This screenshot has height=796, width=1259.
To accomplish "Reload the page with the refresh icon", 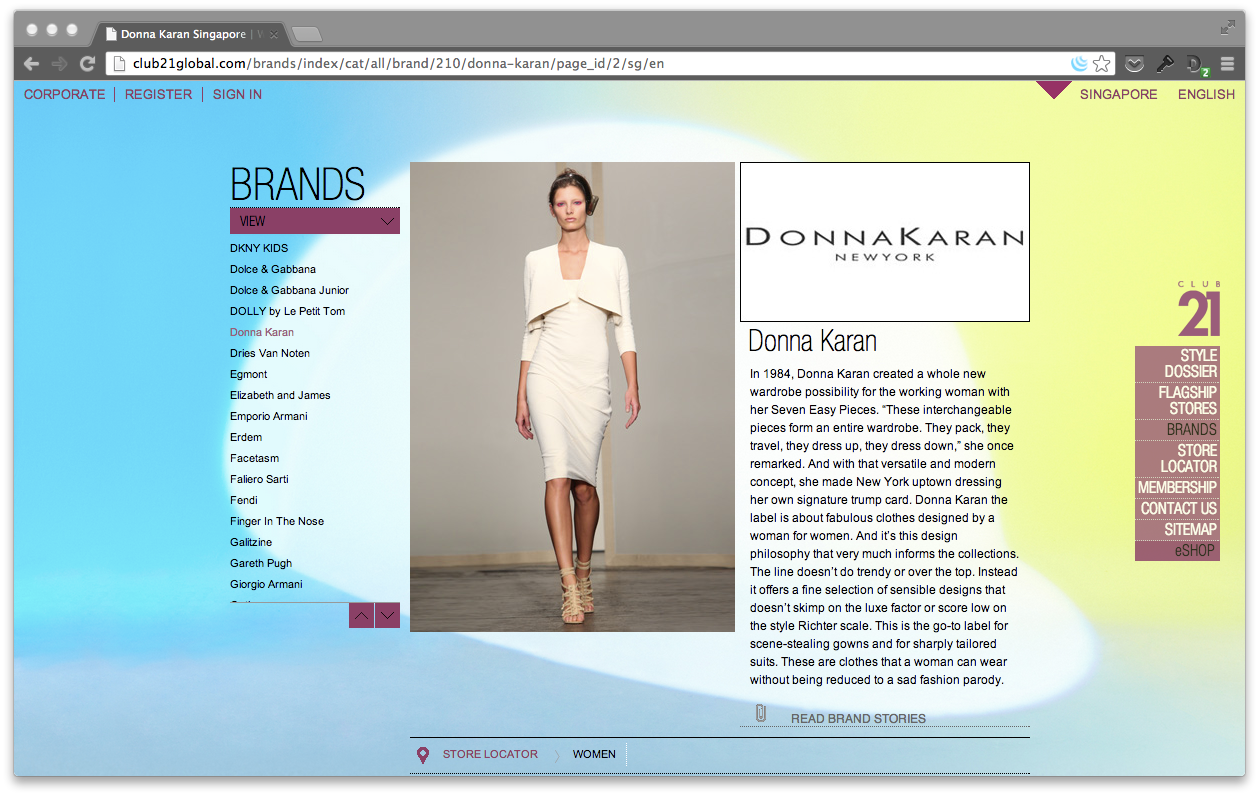I will point(88,64).
